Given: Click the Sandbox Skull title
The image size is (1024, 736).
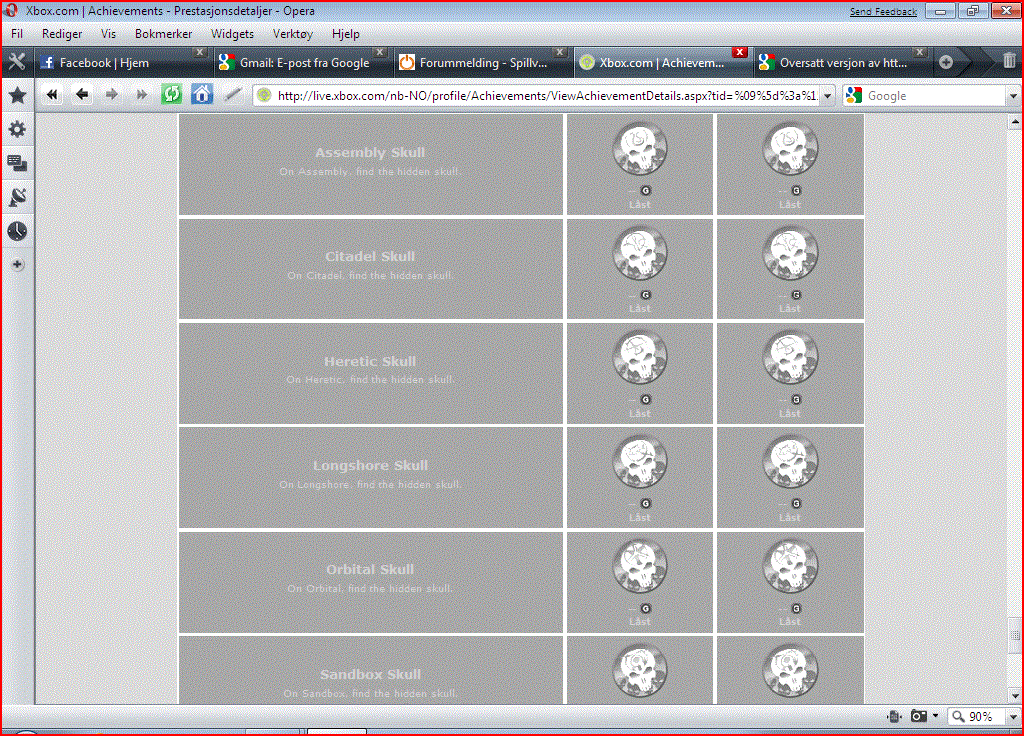Looking at the screenshot, I should click(x=370, y=674).
